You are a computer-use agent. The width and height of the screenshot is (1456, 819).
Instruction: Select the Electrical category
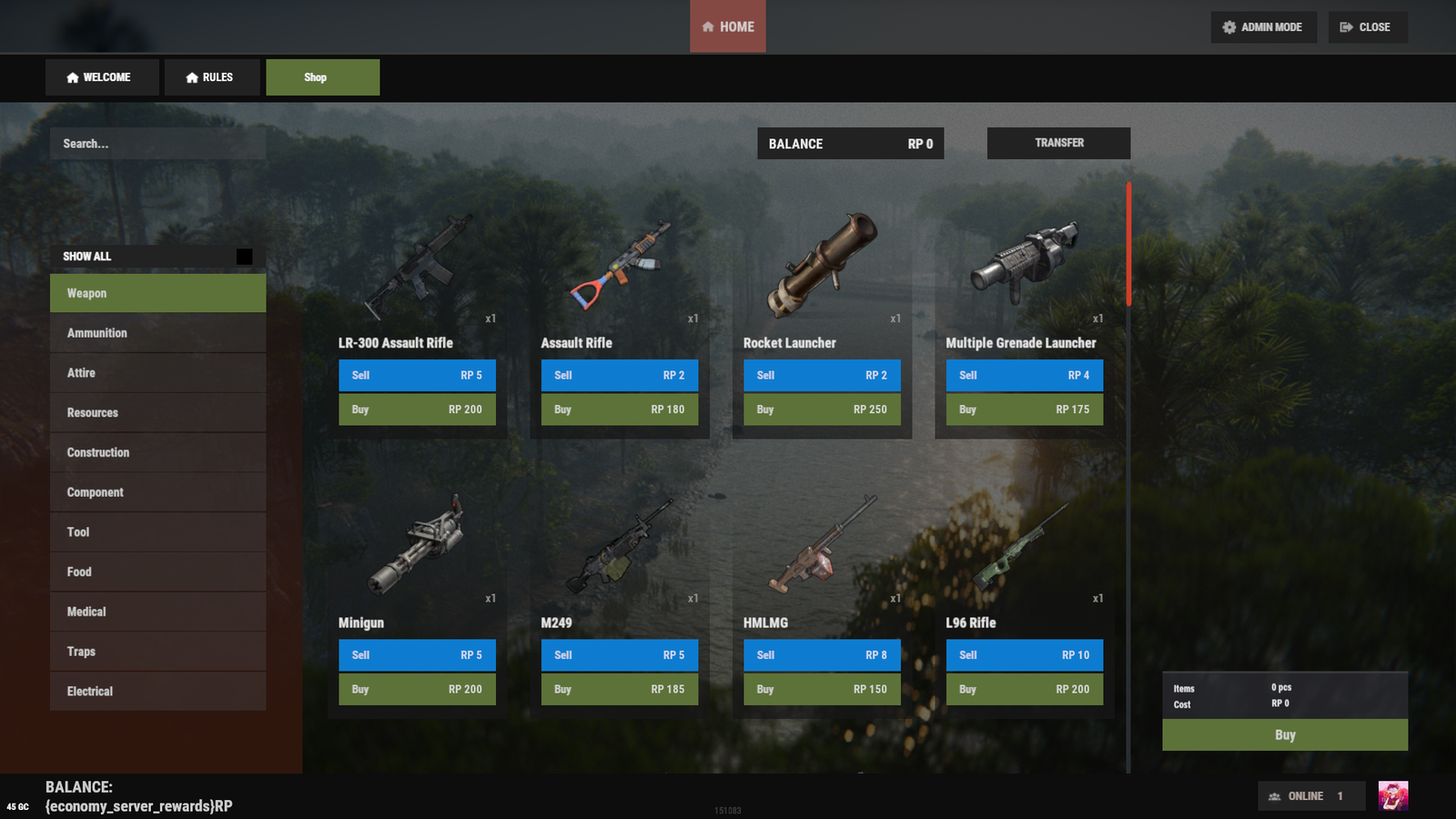coord(158,692)
